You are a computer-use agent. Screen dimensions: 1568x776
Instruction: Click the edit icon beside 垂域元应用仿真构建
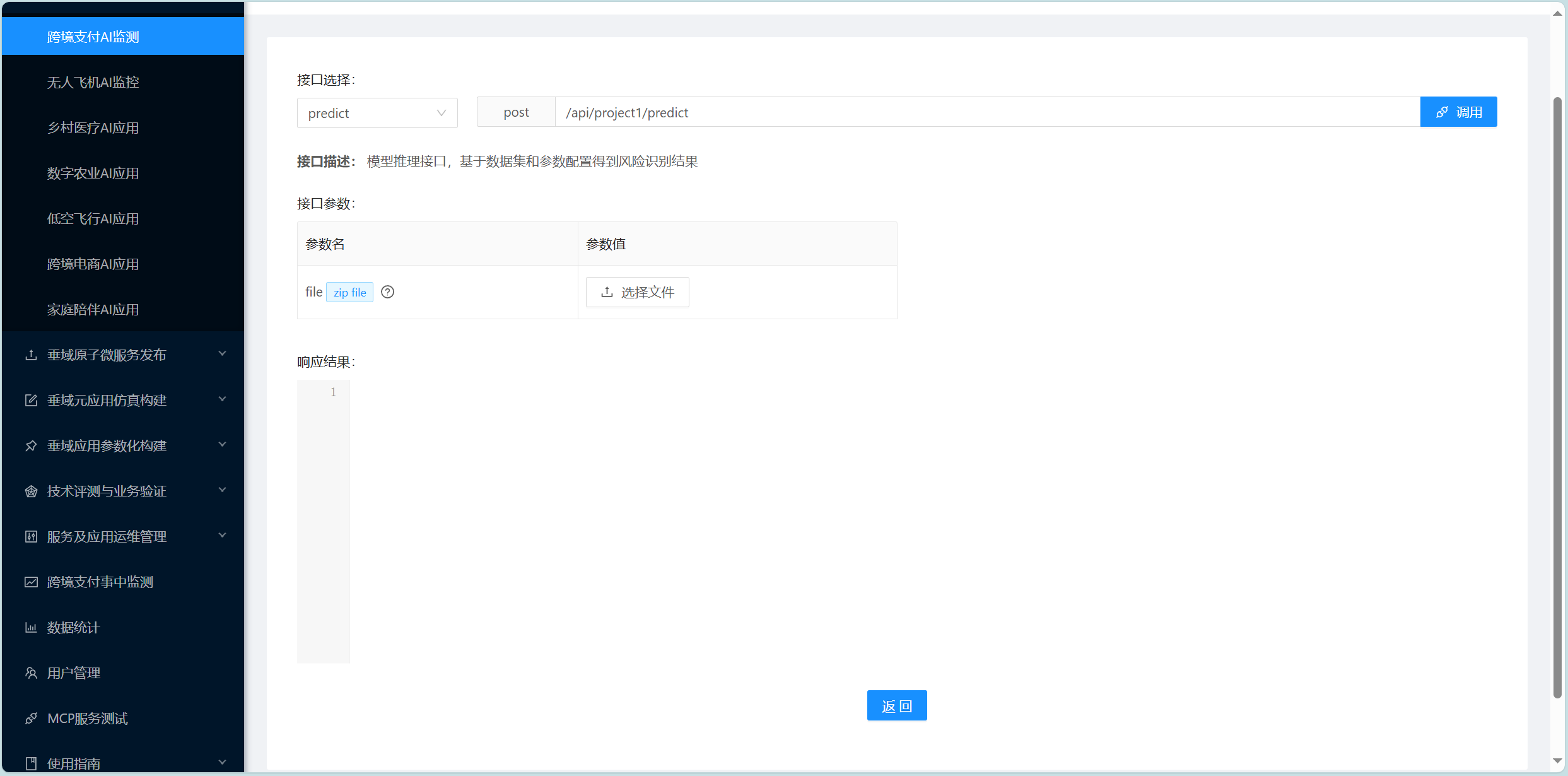pos(31,401)
